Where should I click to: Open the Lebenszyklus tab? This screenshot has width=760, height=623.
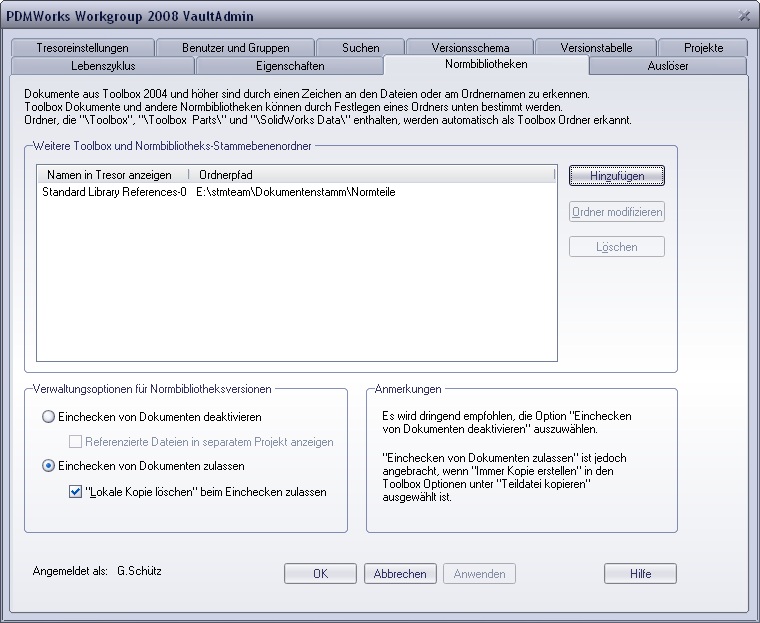coord(103,66)
